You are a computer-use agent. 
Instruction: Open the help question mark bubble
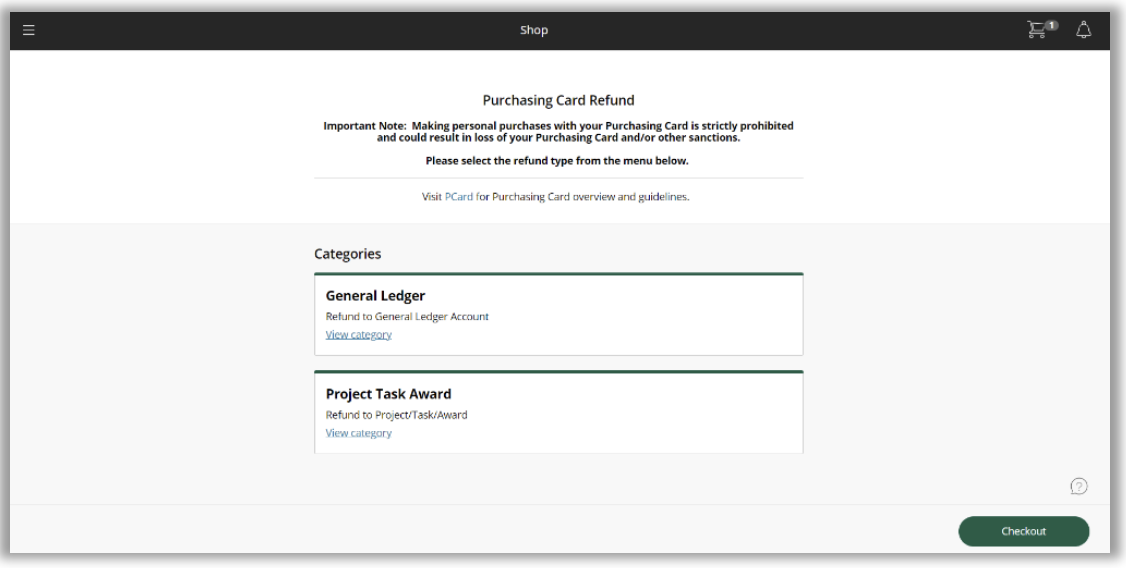pos(1079,486)
